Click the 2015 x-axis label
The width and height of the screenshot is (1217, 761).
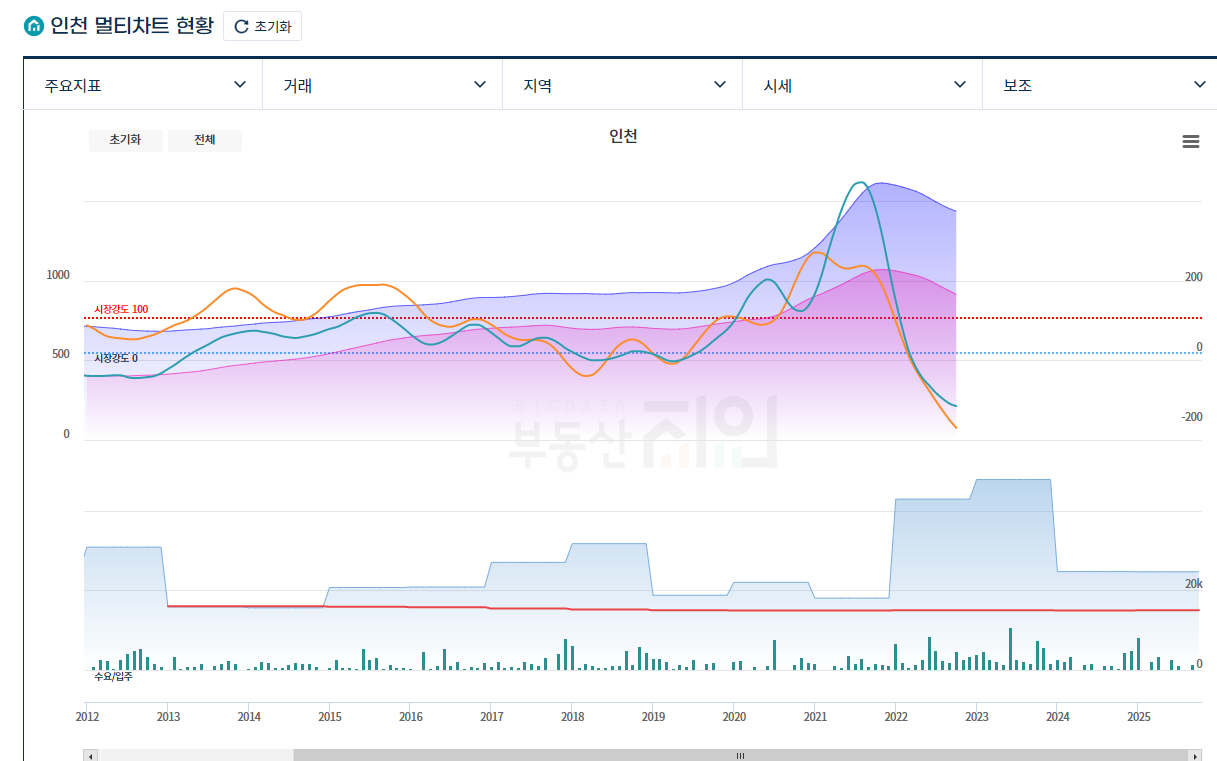[x=329, y=717]
